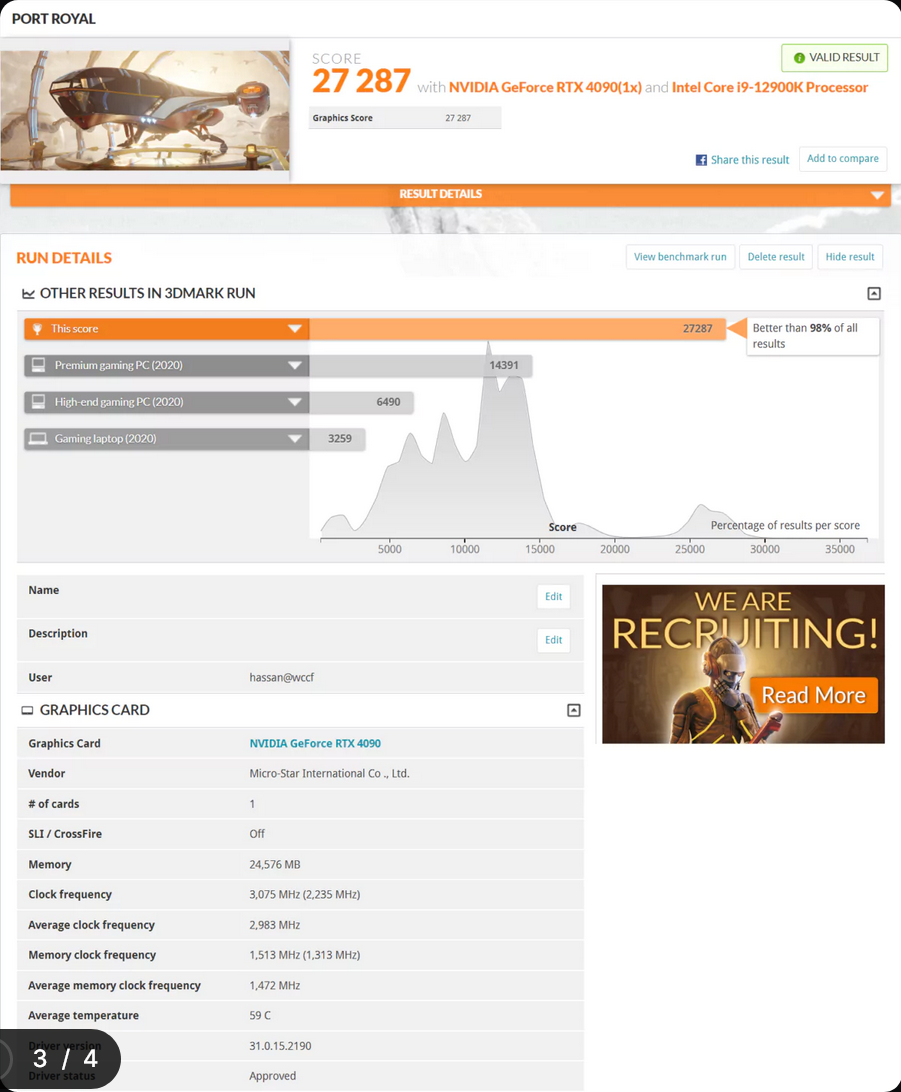Image resolution: width=901 pixels, height=1092 pixels.
Task: Click the chart icon beside Other Results heading
Action: [x=28, y=294]
